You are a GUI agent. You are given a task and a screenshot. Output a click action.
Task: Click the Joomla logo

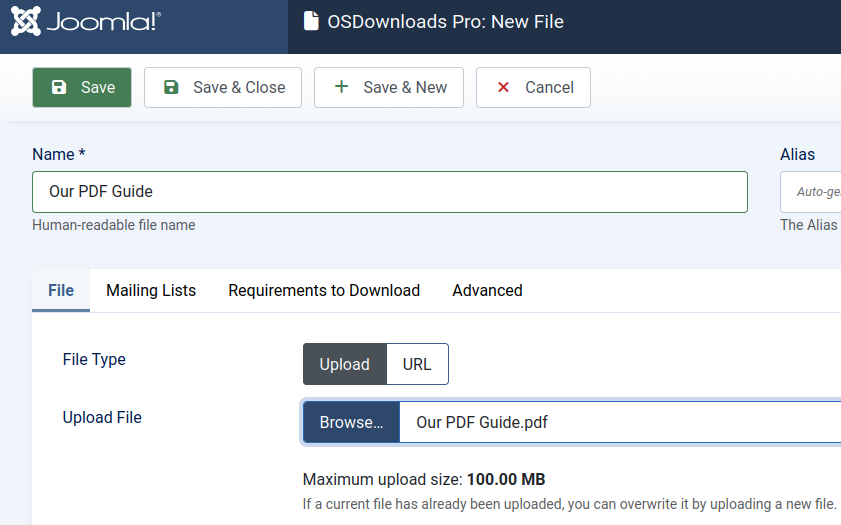86,21
